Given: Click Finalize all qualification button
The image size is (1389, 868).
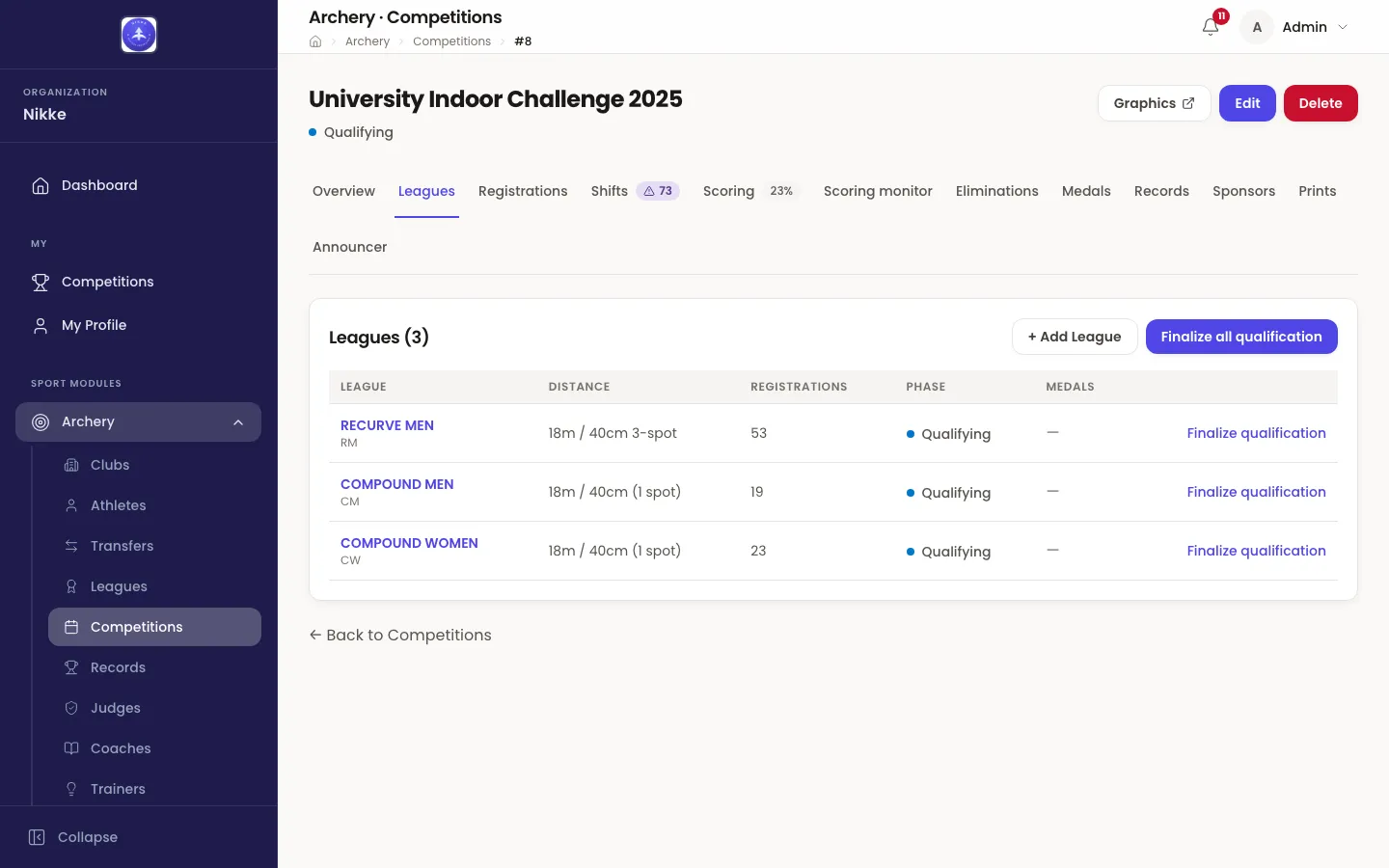Looking at the screenshot, I should tap(1241, 337).
